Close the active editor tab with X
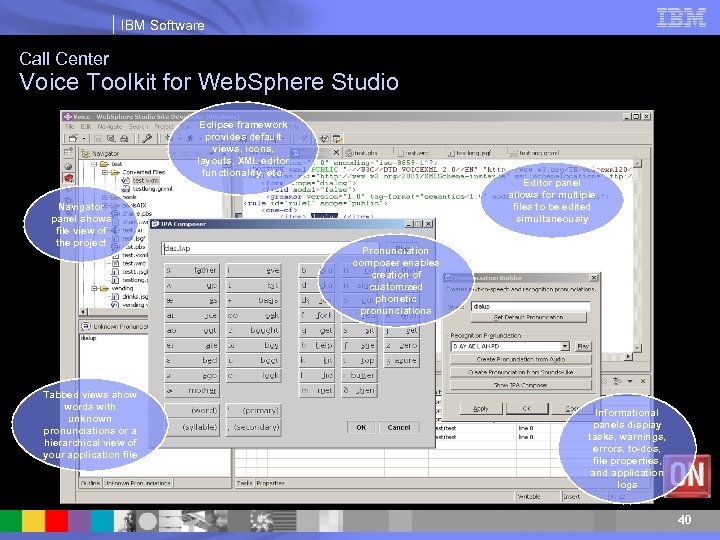720x540 pixels. pos(336,152)
